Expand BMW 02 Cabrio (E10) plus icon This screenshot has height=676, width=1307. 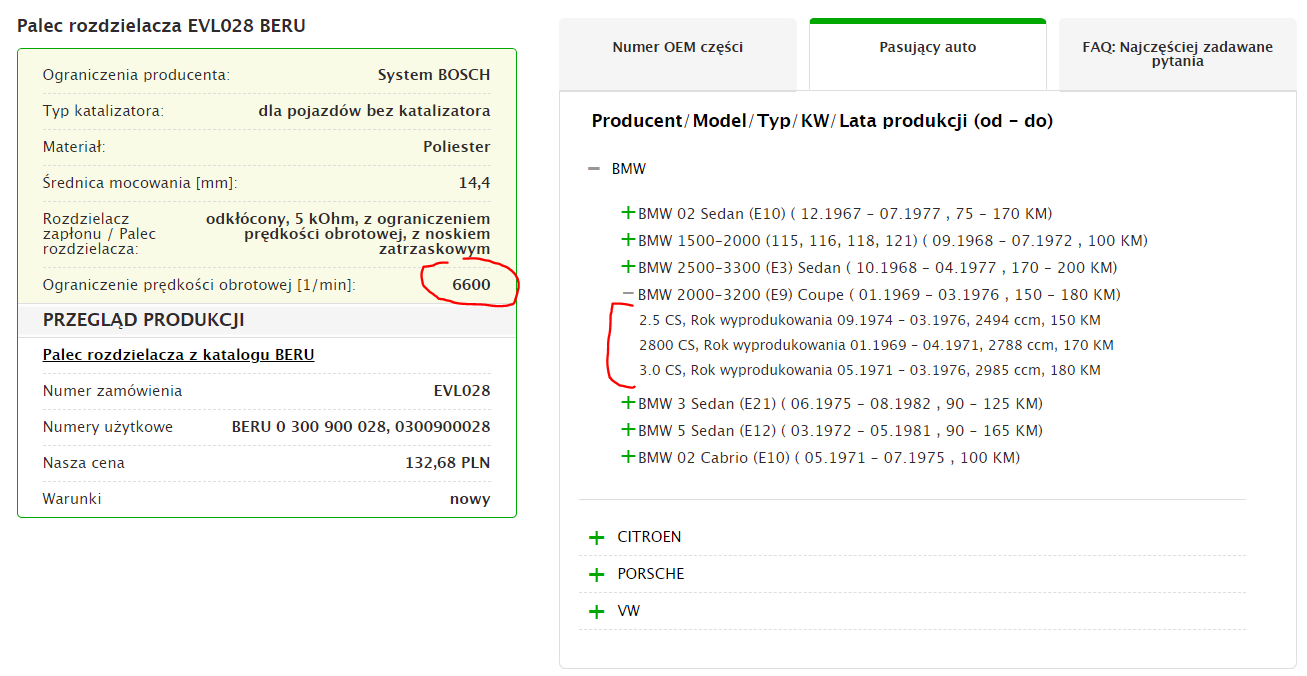click(x=628, y=457)
